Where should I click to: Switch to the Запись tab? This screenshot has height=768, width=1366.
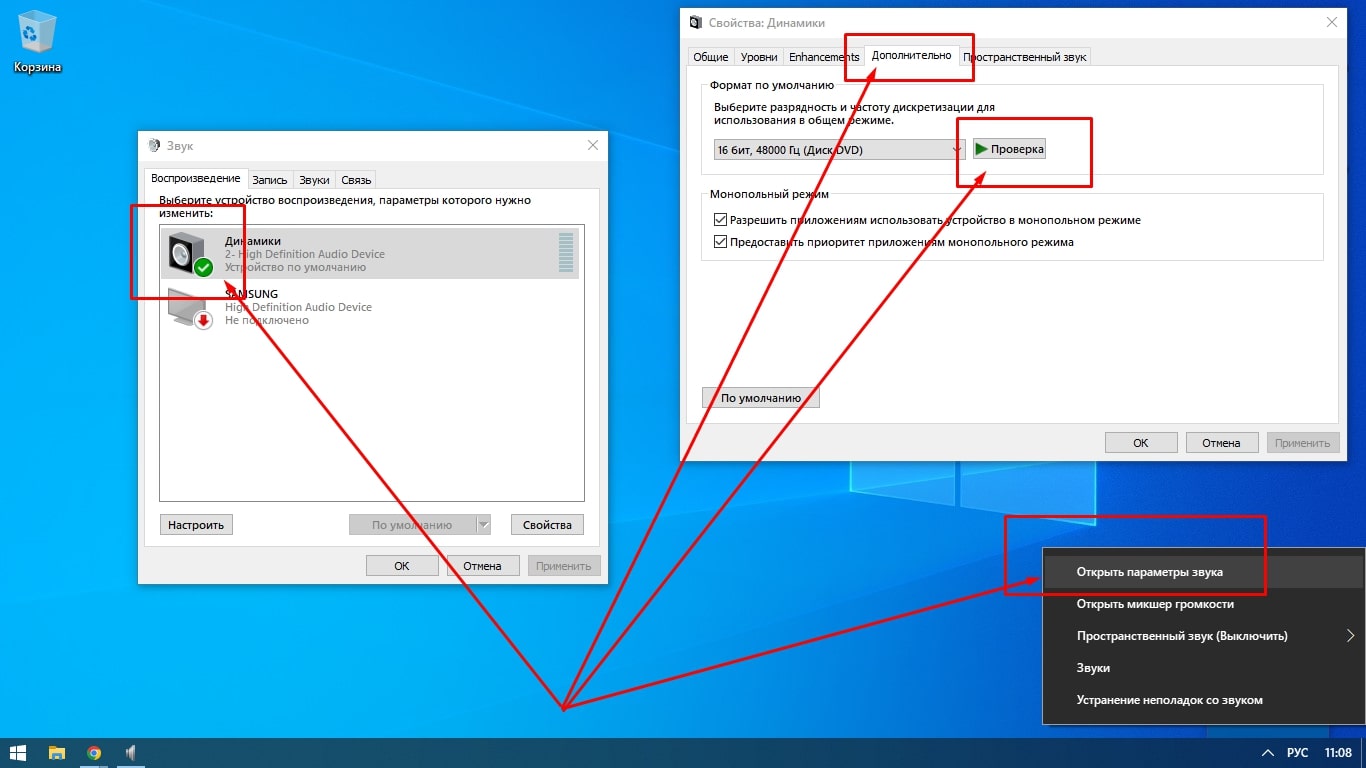pyautogui.click(x=269, y=180)
